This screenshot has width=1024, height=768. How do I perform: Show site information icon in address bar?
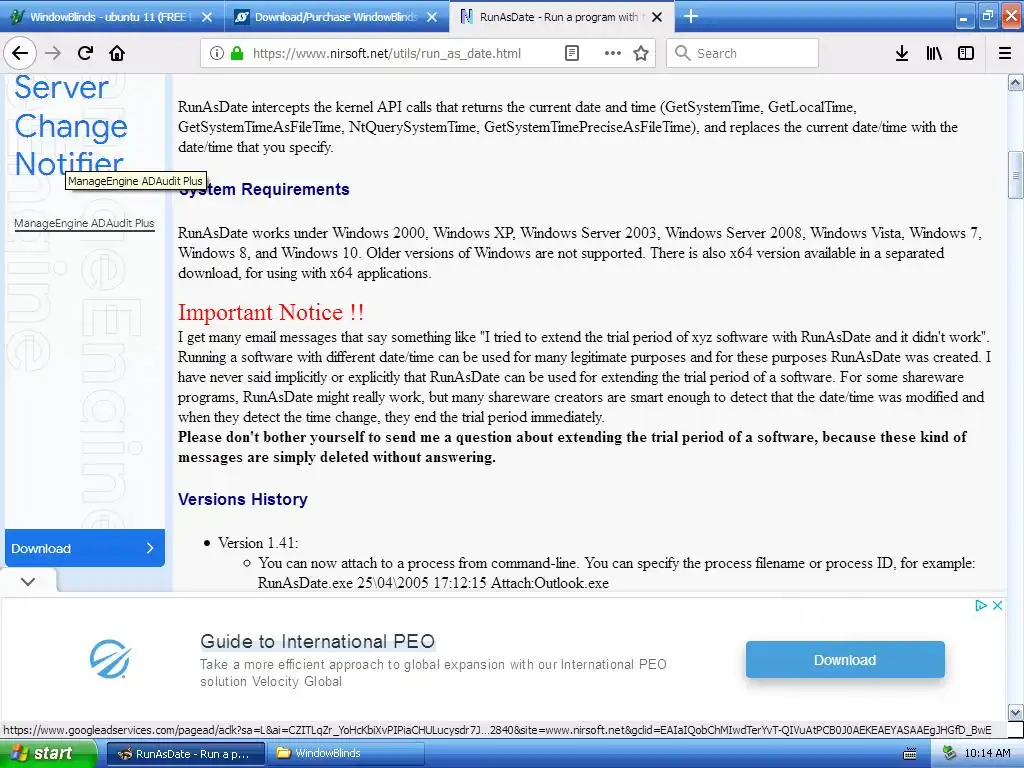point(217,53)
